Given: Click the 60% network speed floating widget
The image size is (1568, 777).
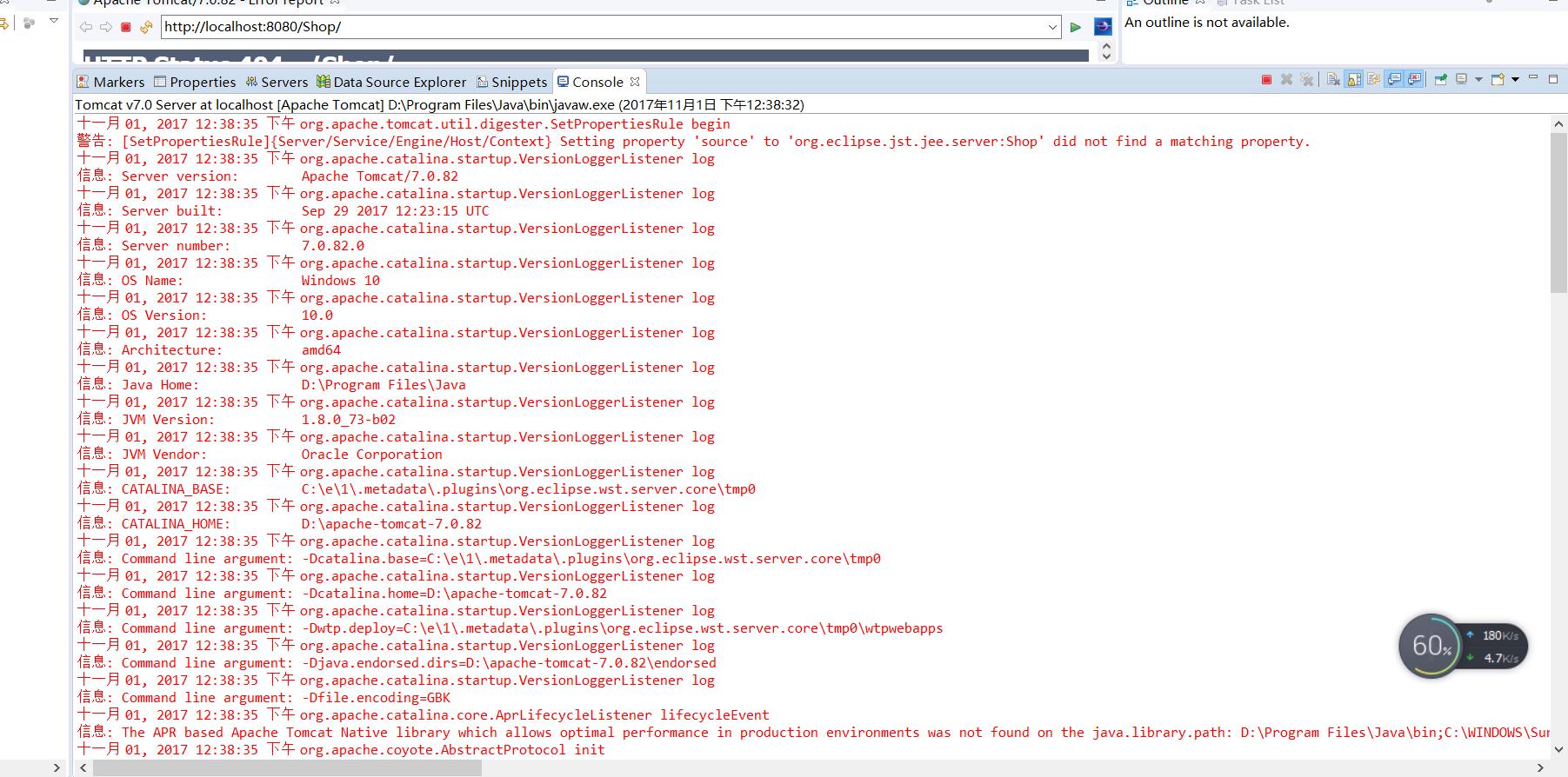Looking at the screenshot, I should [x=1463, y=646].
